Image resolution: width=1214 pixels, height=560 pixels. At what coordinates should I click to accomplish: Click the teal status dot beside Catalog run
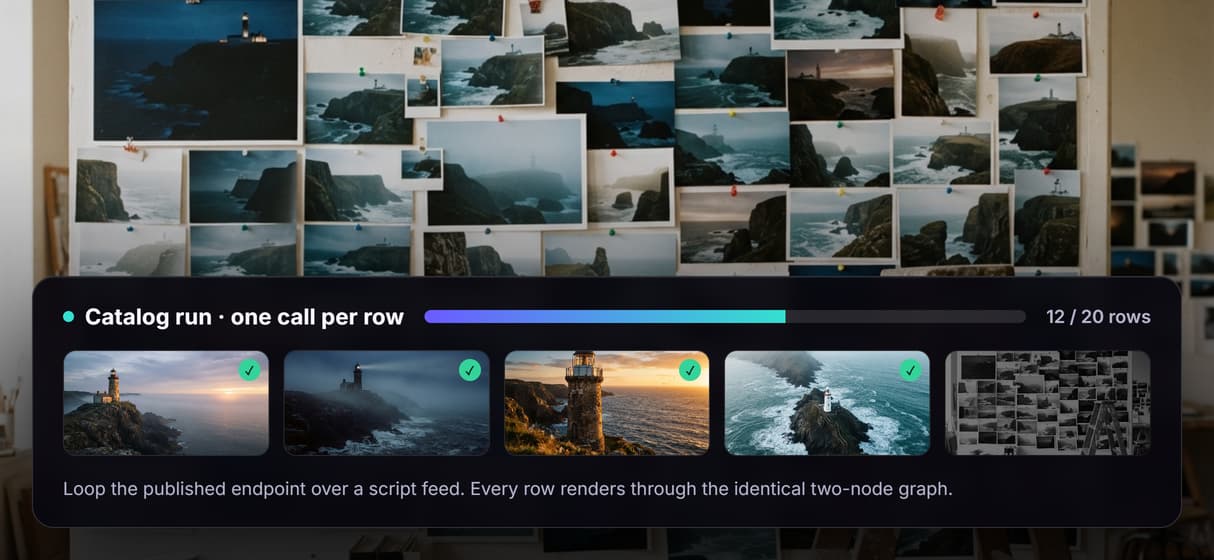coord(68,317)
